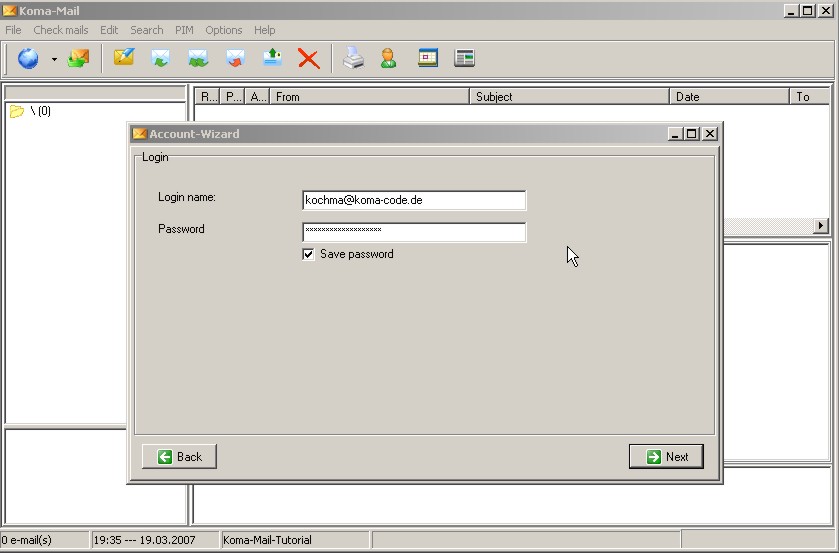Uncheck the Save password checkbox
Viewport: 839px width, 553px height.
[308, 254]
